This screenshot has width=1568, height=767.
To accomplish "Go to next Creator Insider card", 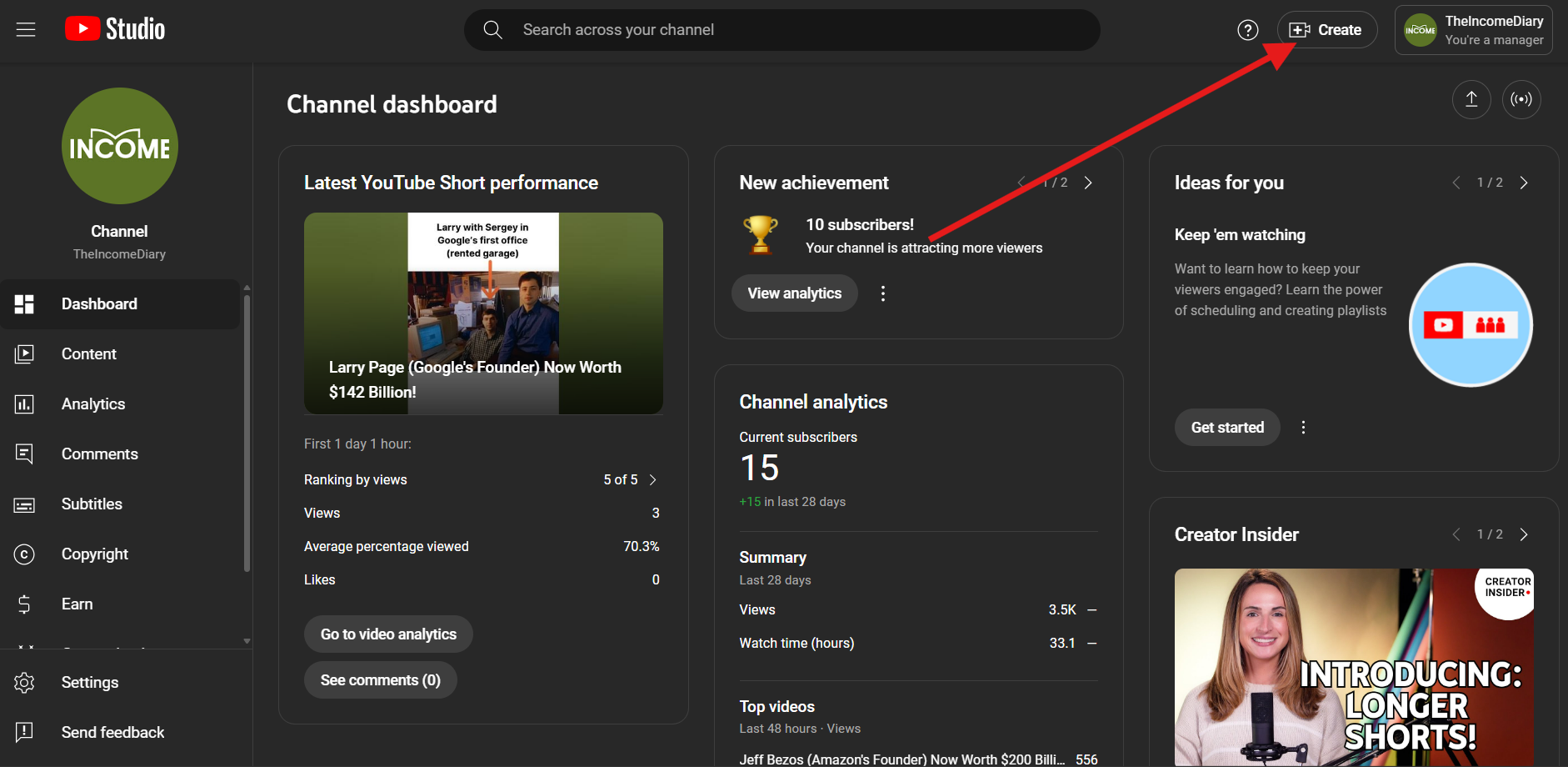I will [1524, 534].
